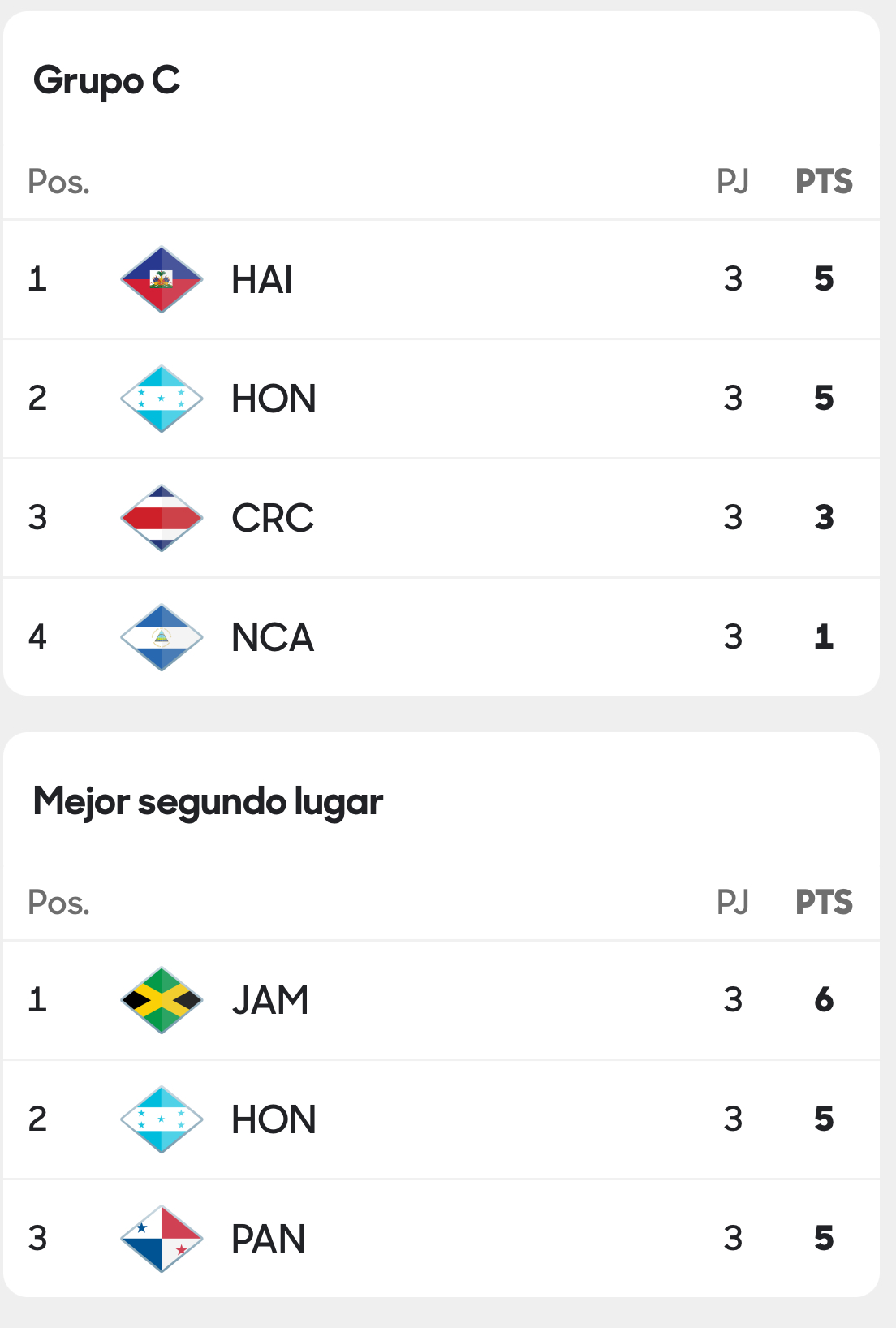
Task: Click Pos. header in Mejor segundo lugar
Action: [x=58, y=902]
